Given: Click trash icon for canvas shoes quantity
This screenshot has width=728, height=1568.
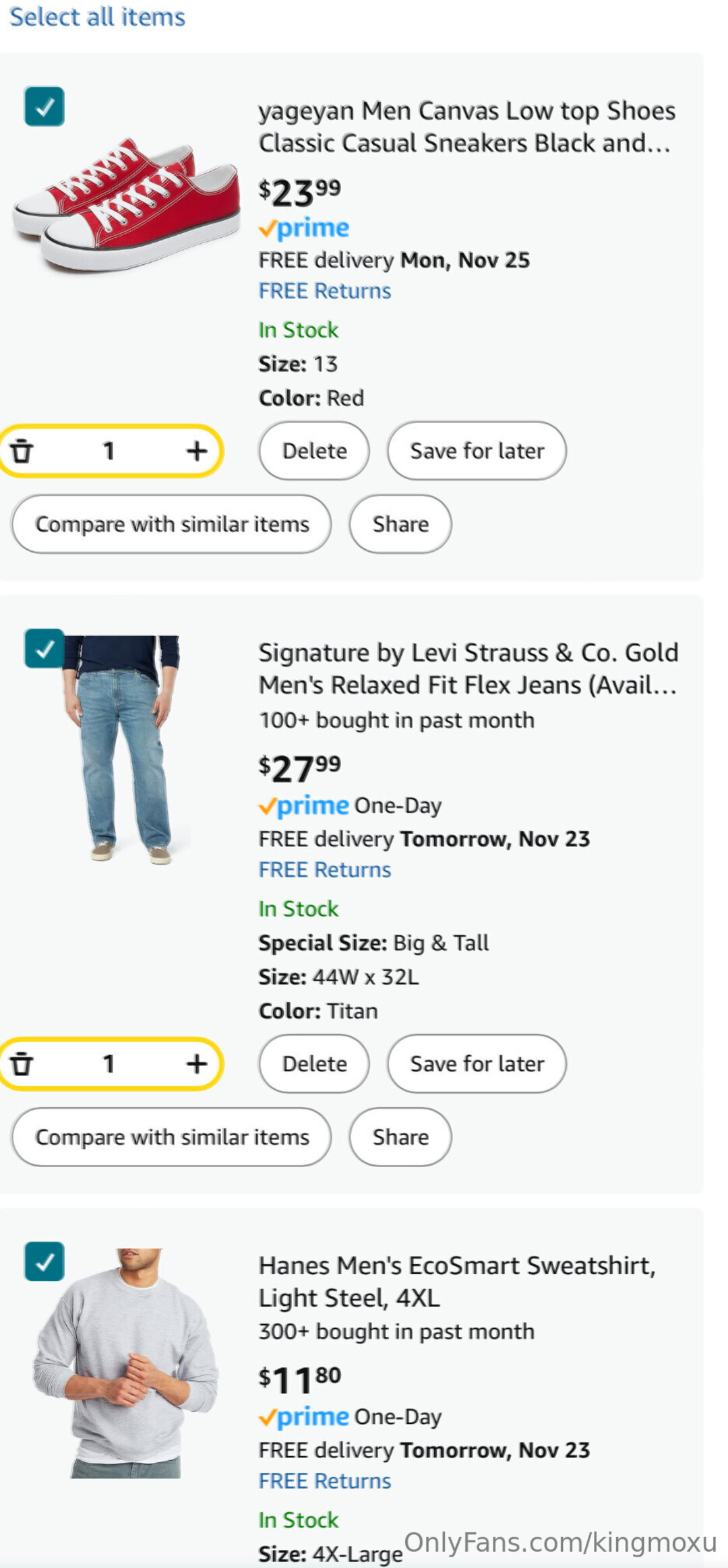Looking at the screenshot, I should (22, 451).
